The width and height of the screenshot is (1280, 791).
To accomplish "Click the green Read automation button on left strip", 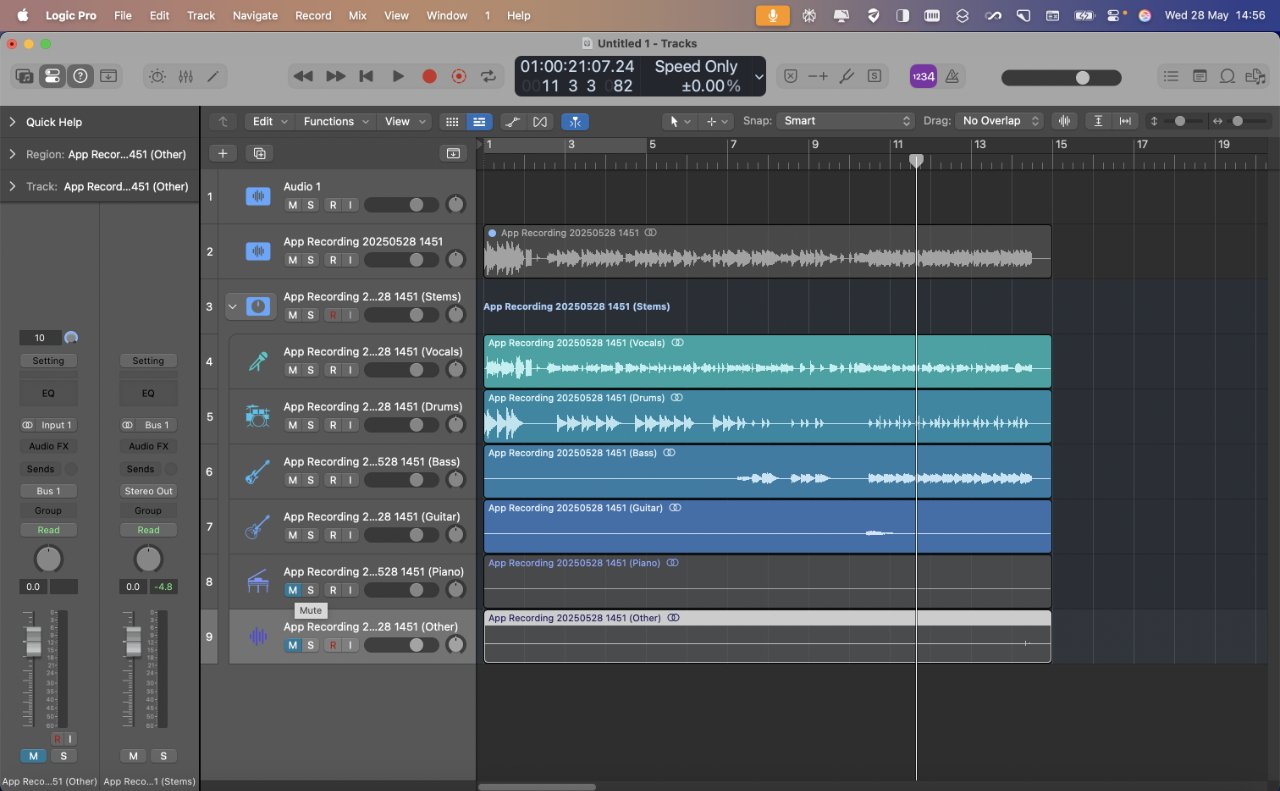I will (48, 530).
